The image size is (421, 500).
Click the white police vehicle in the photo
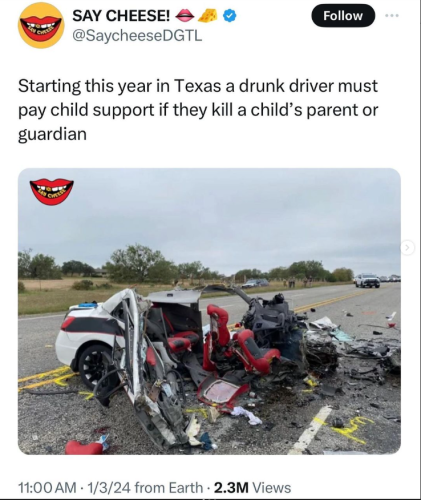pos(367,280)
